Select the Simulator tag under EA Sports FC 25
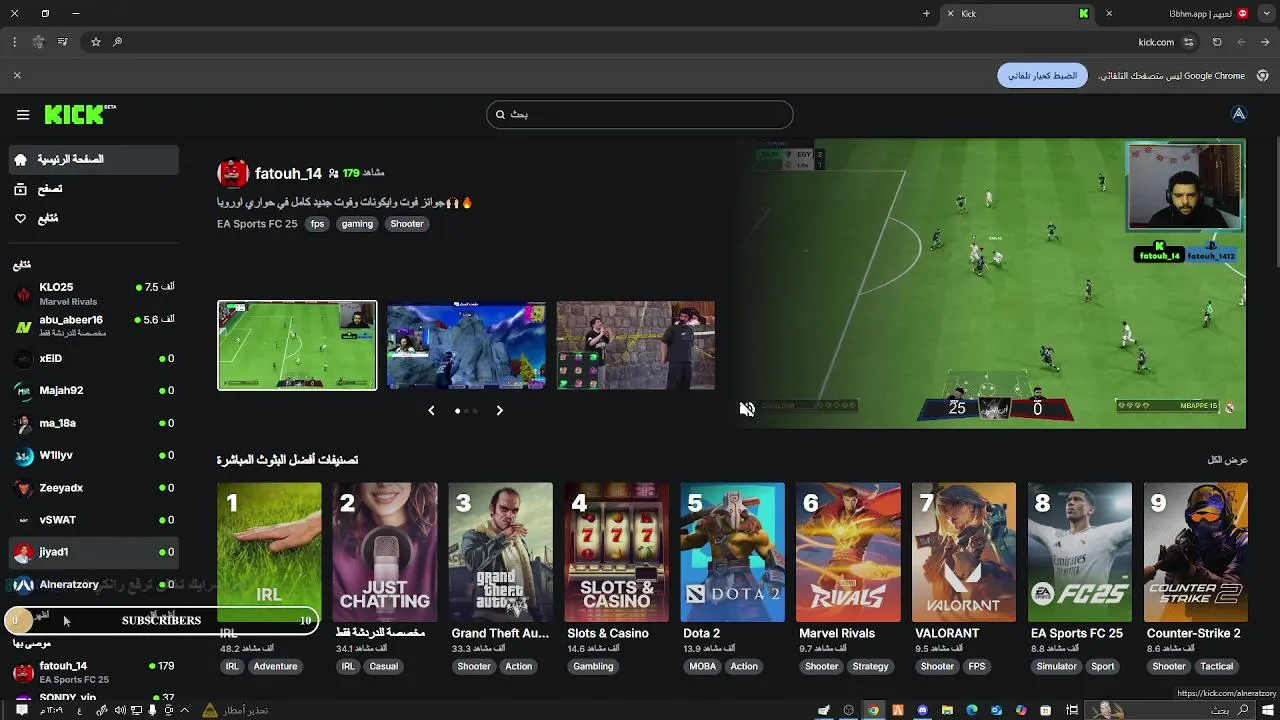The height and width of the screenshot is (720, 1280). tap(1057, 666)
